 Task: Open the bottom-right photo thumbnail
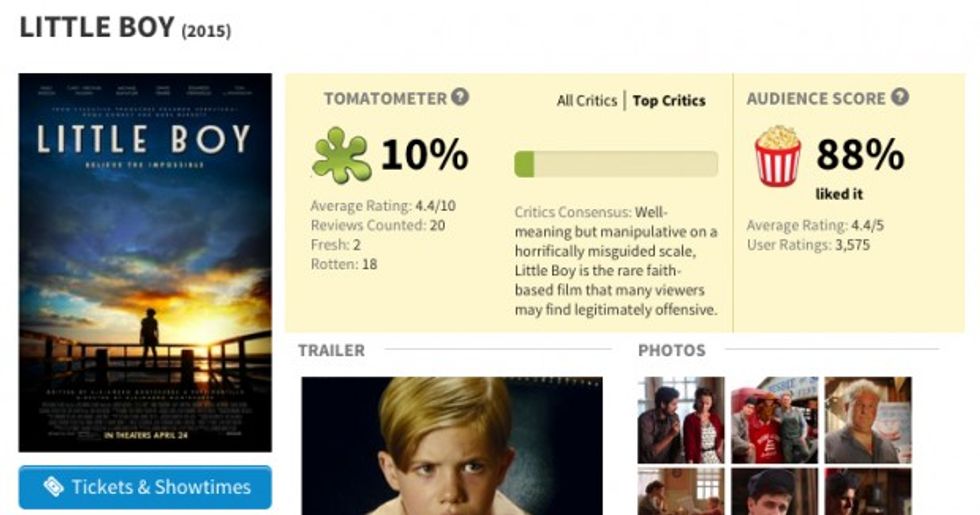(867, 491)
